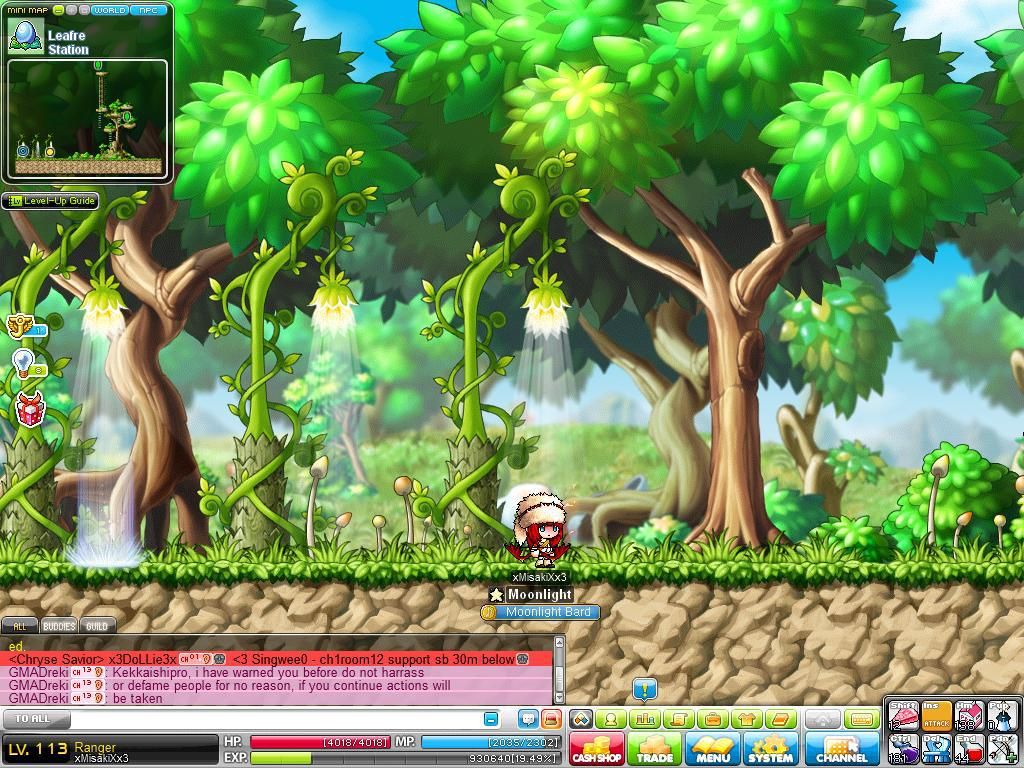The height and width of the screenshot is (768, 1024).
Task: Use the End quick slot red potion
Action: [x=968, y=748]
